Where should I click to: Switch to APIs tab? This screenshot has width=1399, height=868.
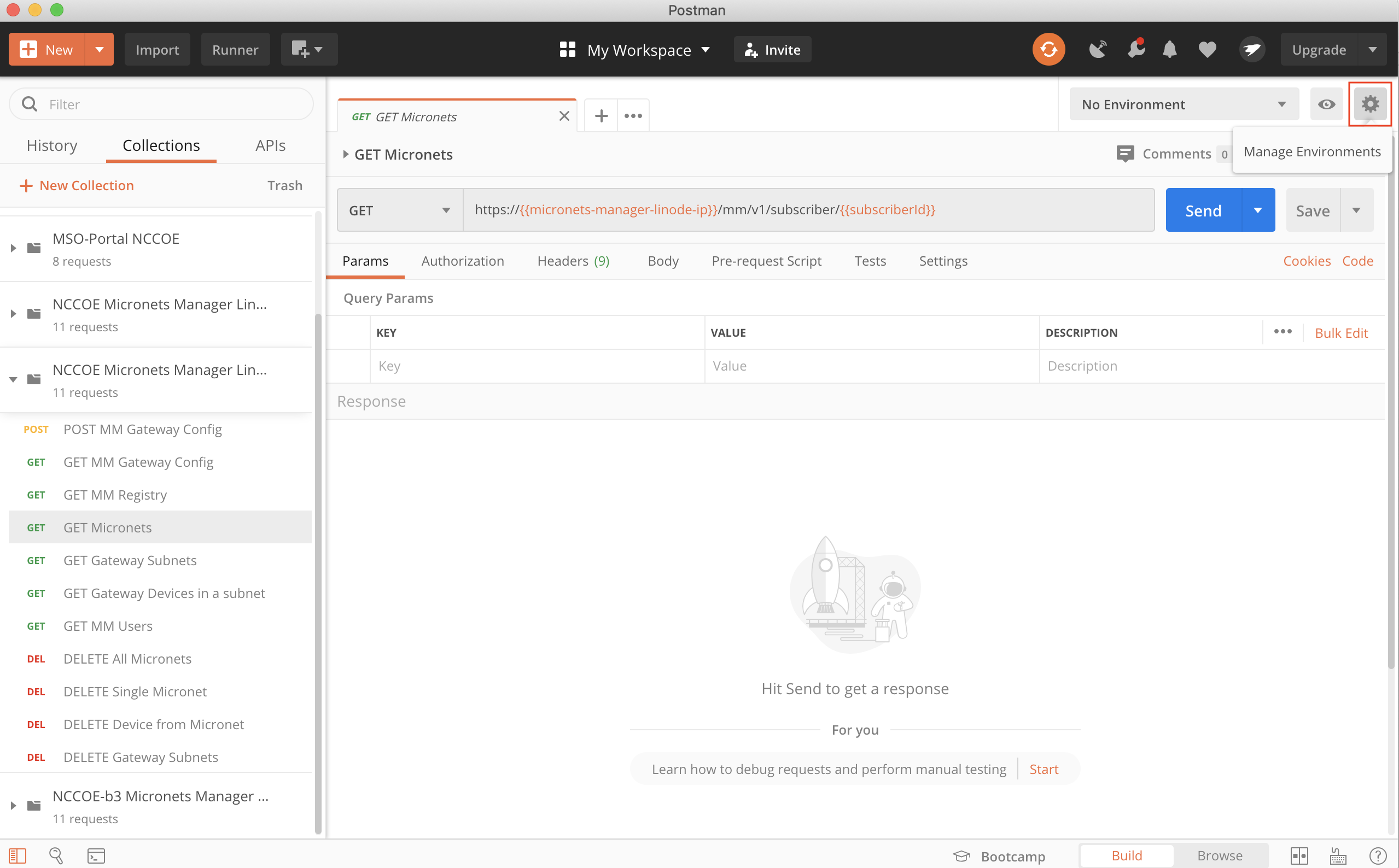tap(270, 145)
